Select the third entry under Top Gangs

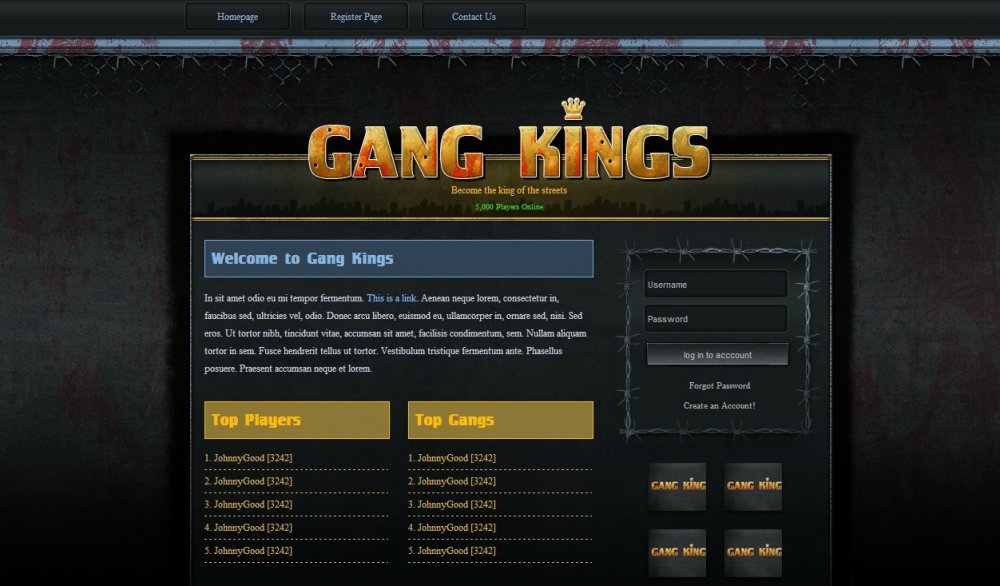(x=452, y=504)
